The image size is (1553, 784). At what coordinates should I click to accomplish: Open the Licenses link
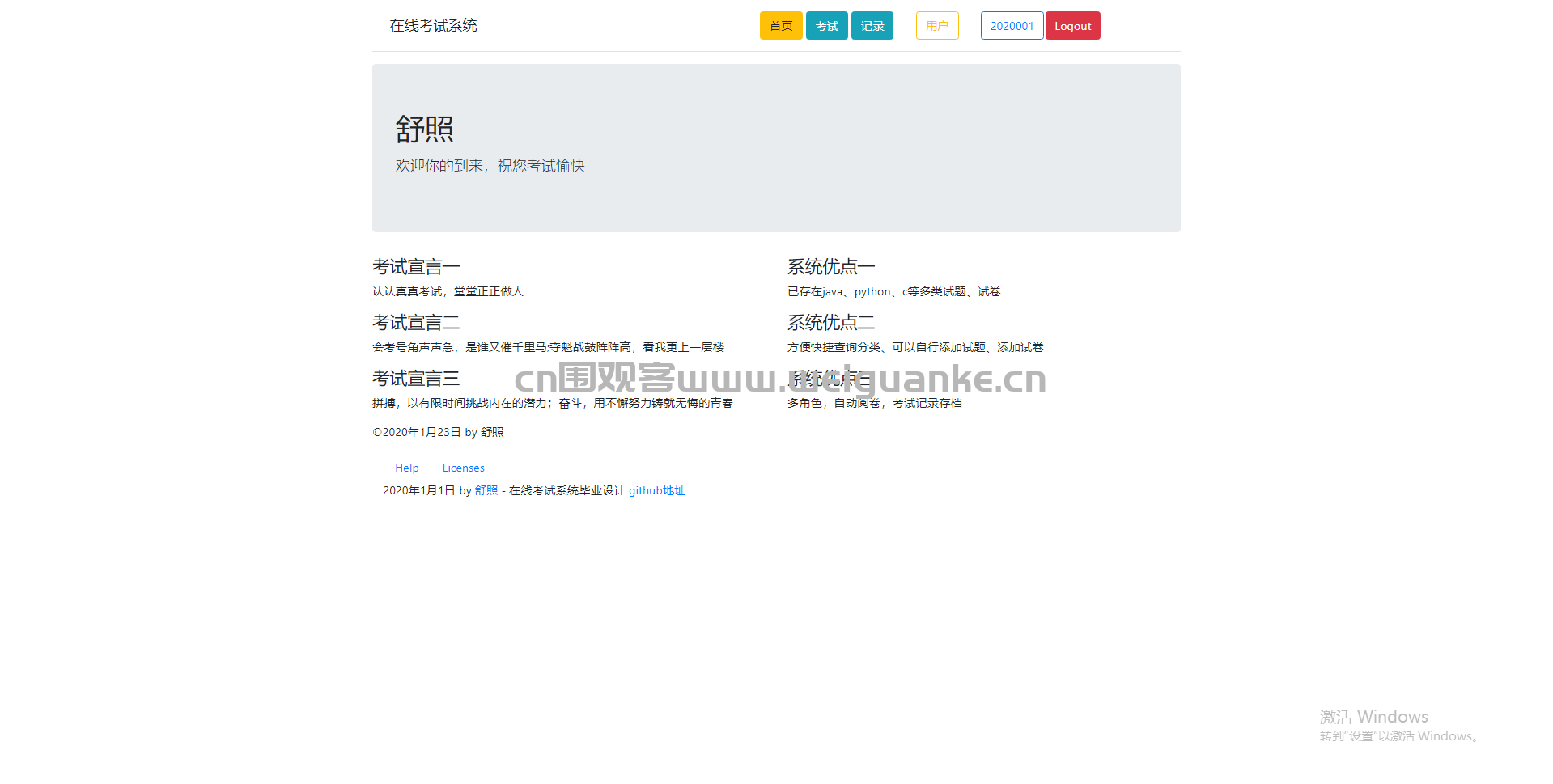463,468
